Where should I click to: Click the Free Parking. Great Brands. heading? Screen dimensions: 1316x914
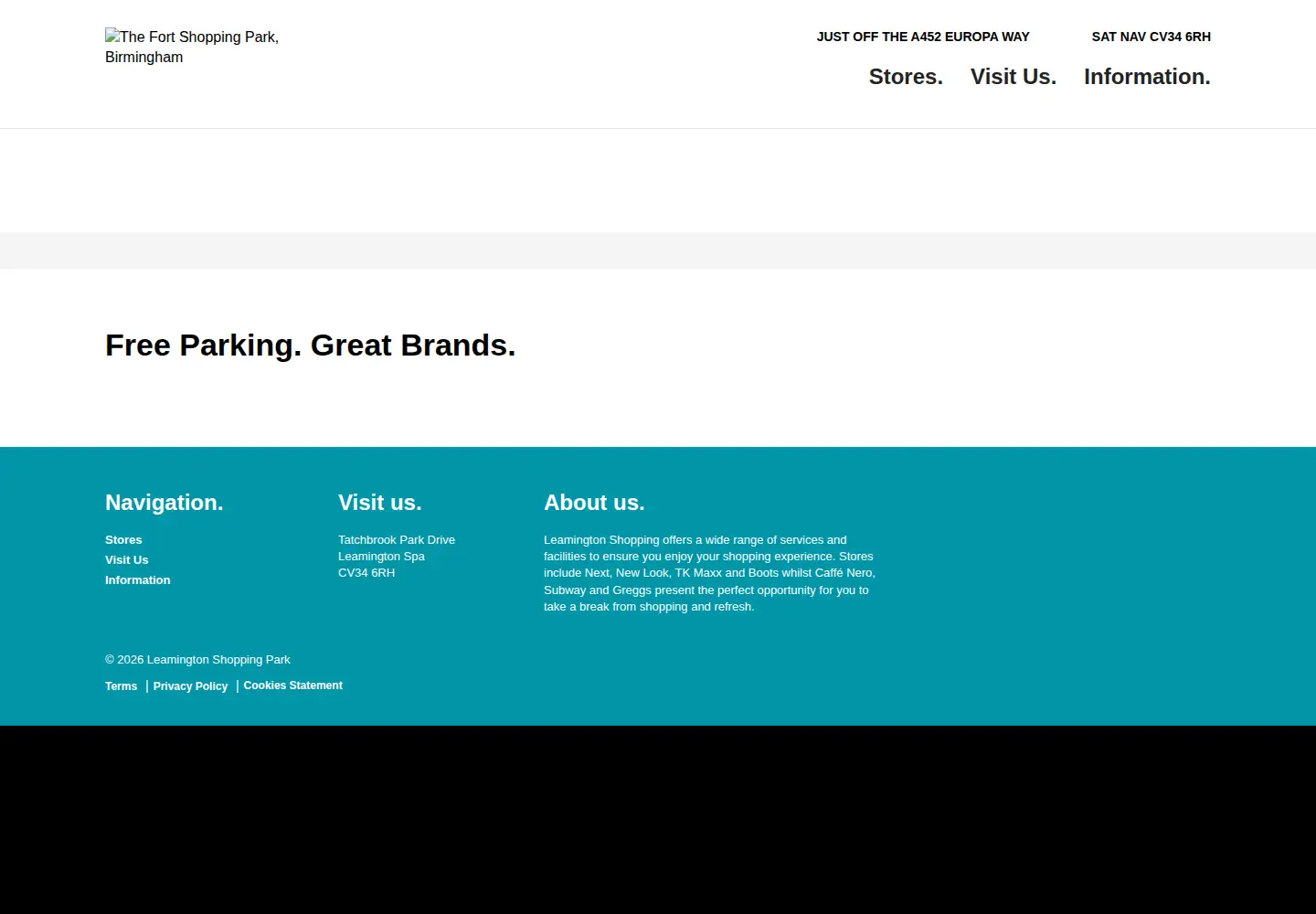pos(310,345)
